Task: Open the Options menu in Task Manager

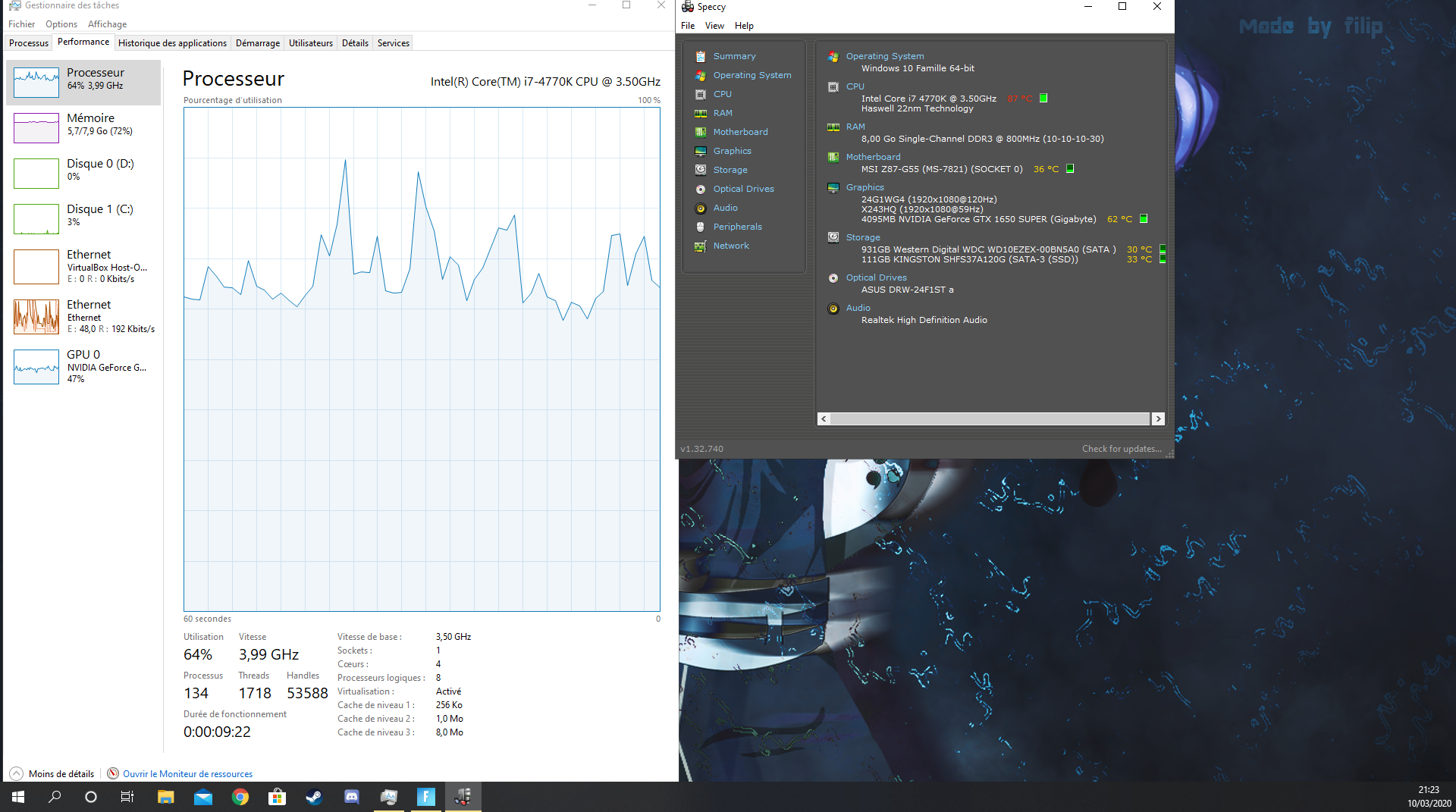Action: (x=61, y=24)
